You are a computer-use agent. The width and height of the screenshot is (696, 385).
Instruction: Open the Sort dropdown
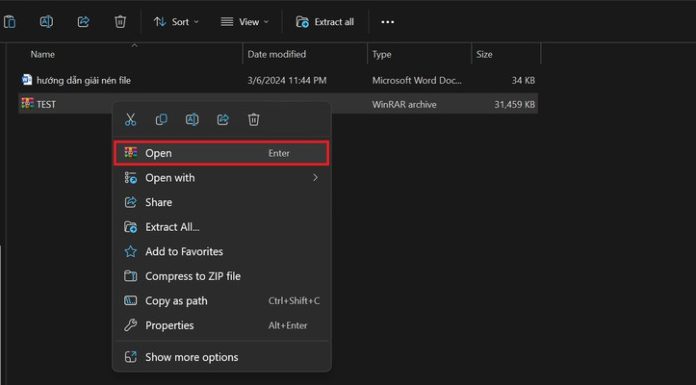tap(176, 22)
